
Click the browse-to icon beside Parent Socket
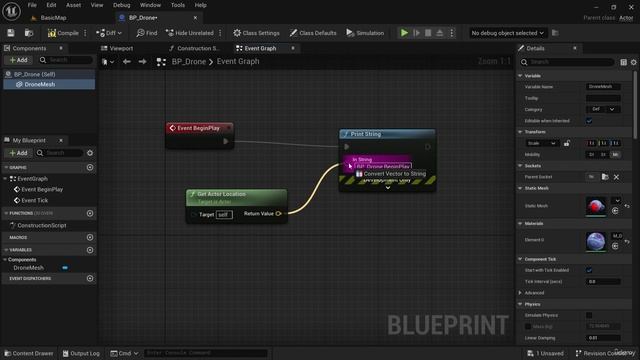[x=605, y=177]
